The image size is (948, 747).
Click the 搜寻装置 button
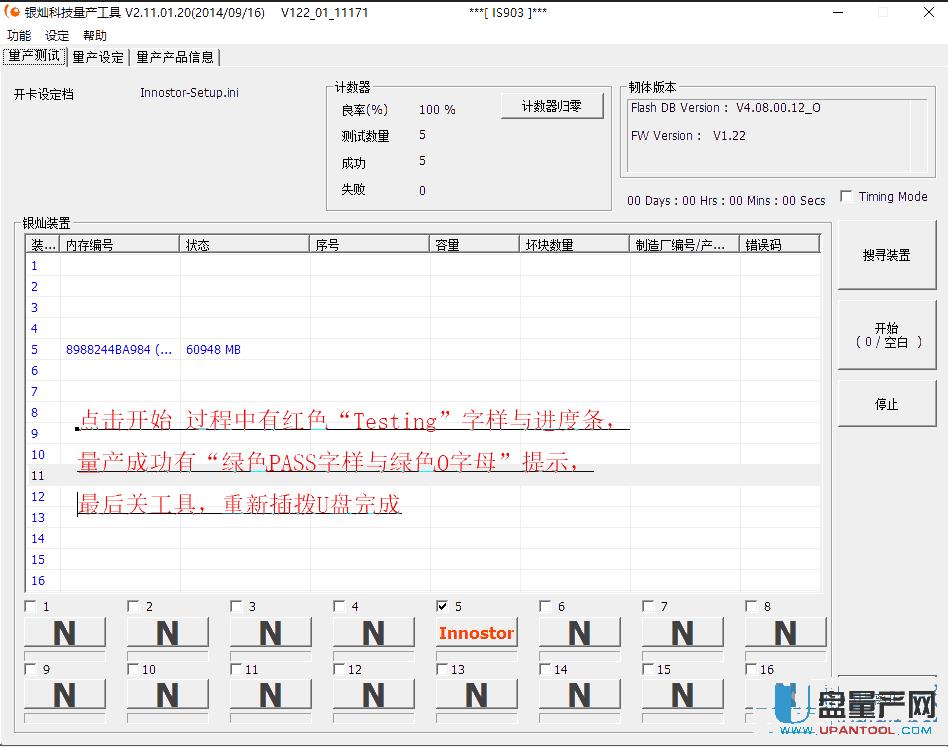click(x=886, y=255)
